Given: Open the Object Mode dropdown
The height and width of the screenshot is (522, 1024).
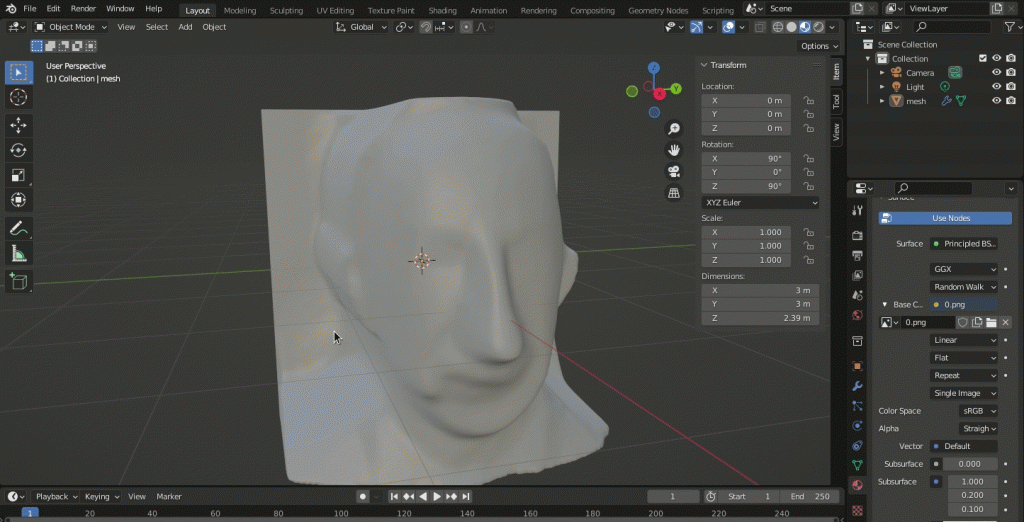Looking at the screenshot, I should [x=71, y=27].
